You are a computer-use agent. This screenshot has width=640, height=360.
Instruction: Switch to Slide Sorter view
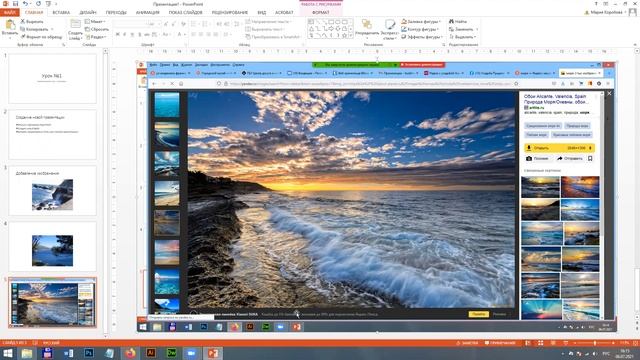540,343
